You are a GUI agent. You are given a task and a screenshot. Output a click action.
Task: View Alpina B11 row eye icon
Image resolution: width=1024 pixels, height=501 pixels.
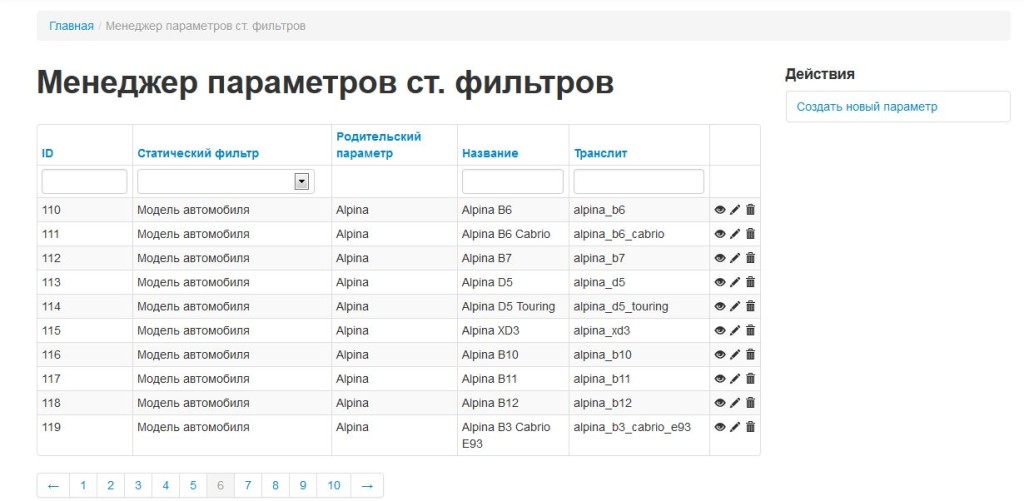(x=720, y=379)
